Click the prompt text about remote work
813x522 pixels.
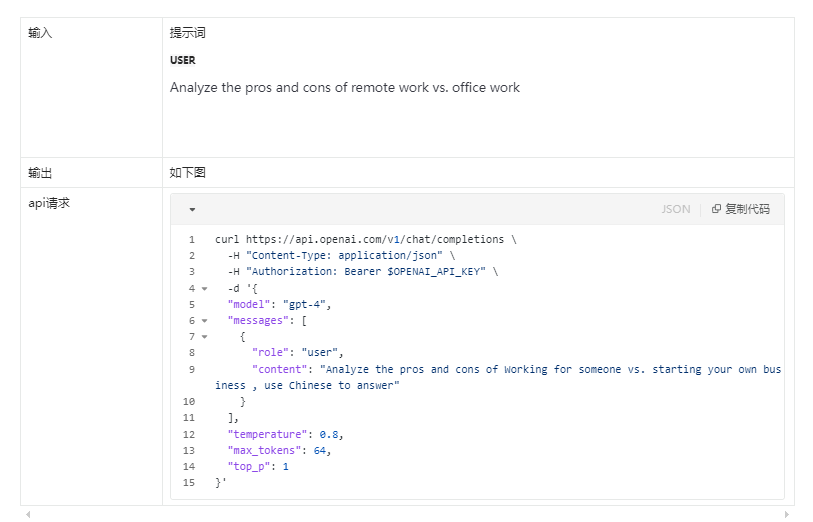[345, 87]
